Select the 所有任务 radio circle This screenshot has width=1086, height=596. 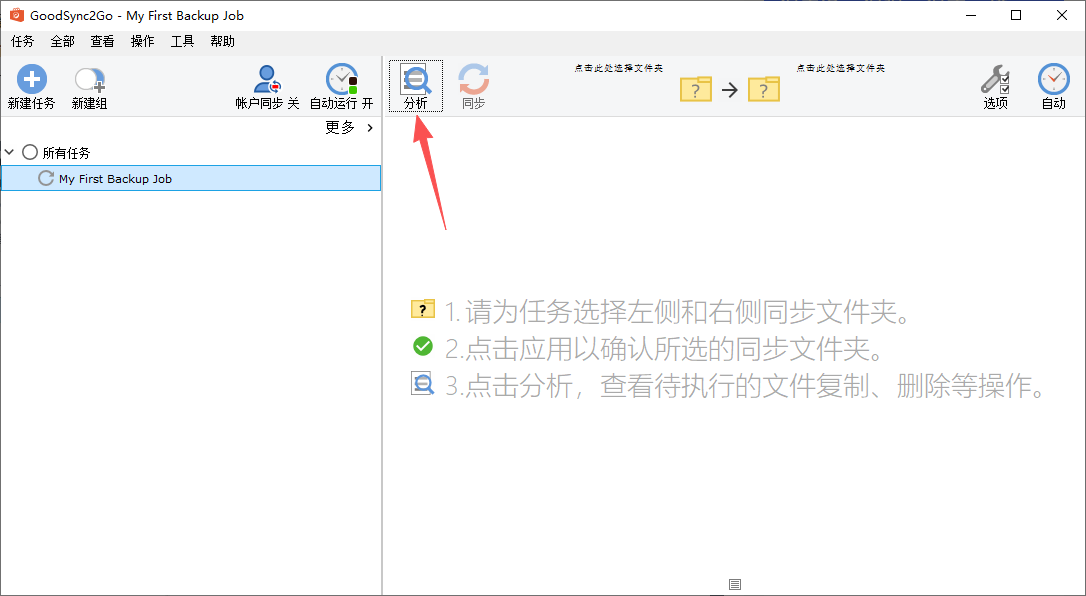30,152
